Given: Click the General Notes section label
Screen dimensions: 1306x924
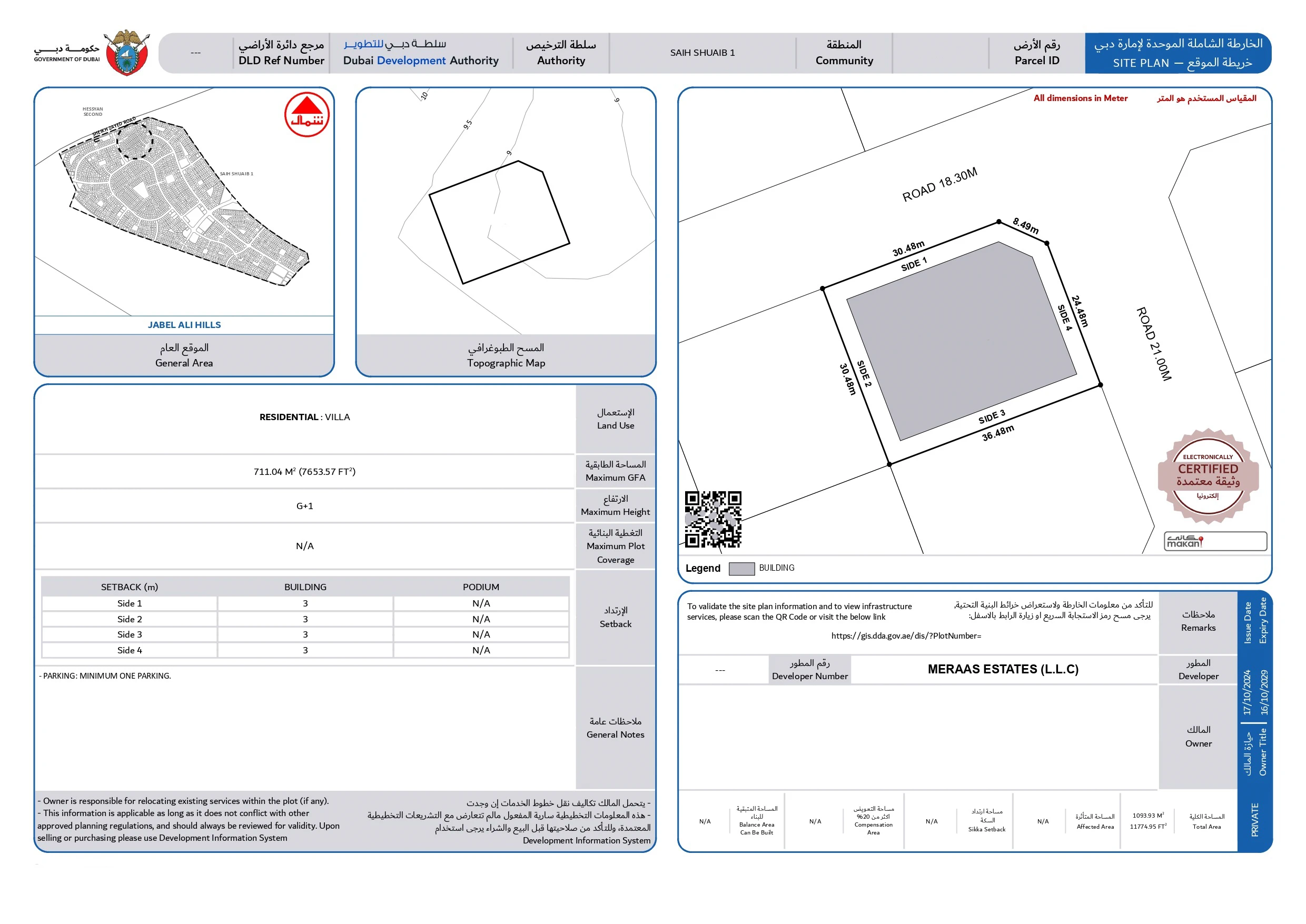Looking at the screenshot, I should (x=615, y=728).
